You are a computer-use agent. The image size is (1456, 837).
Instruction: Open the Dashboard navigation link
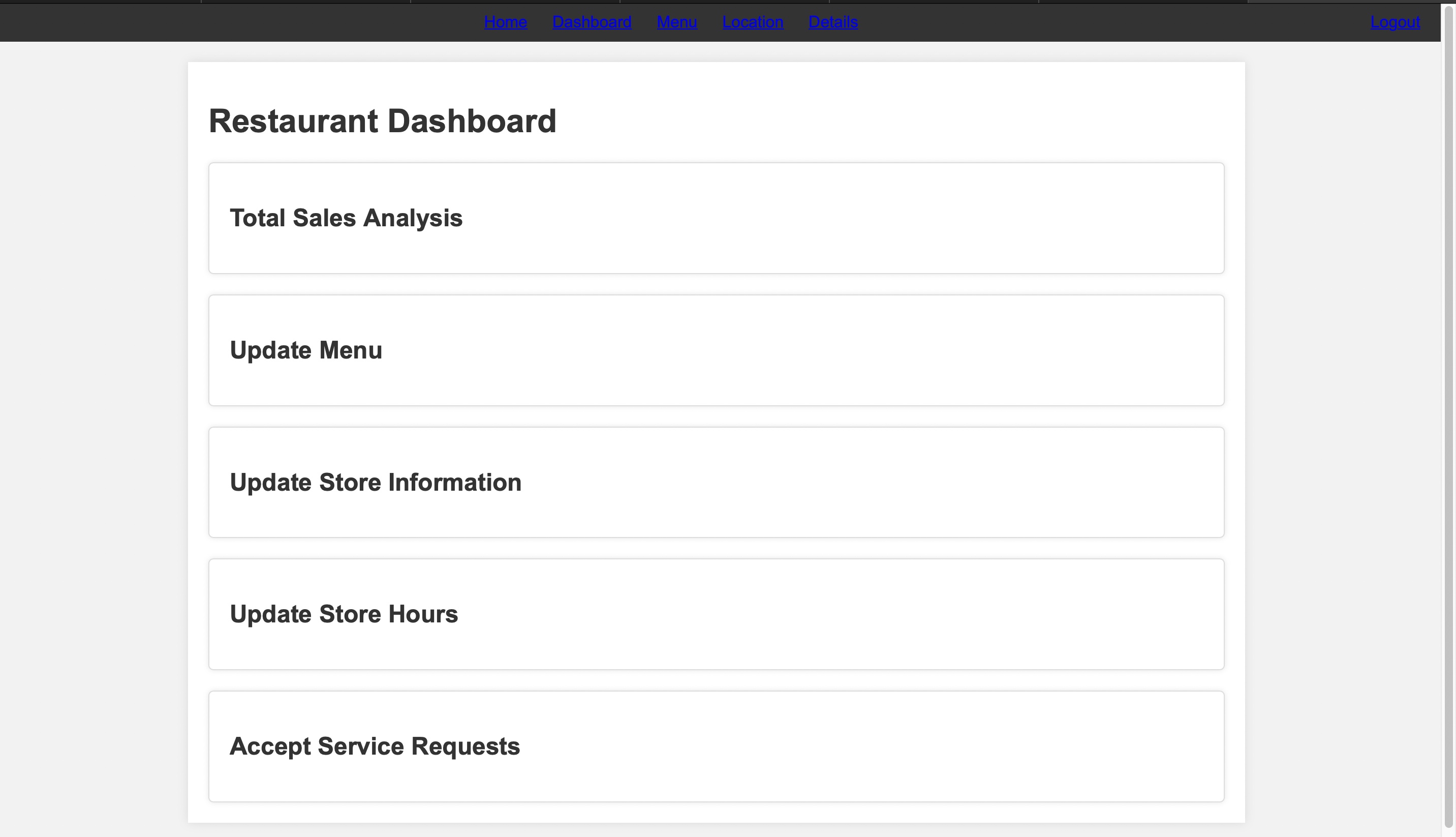[592, 22]
